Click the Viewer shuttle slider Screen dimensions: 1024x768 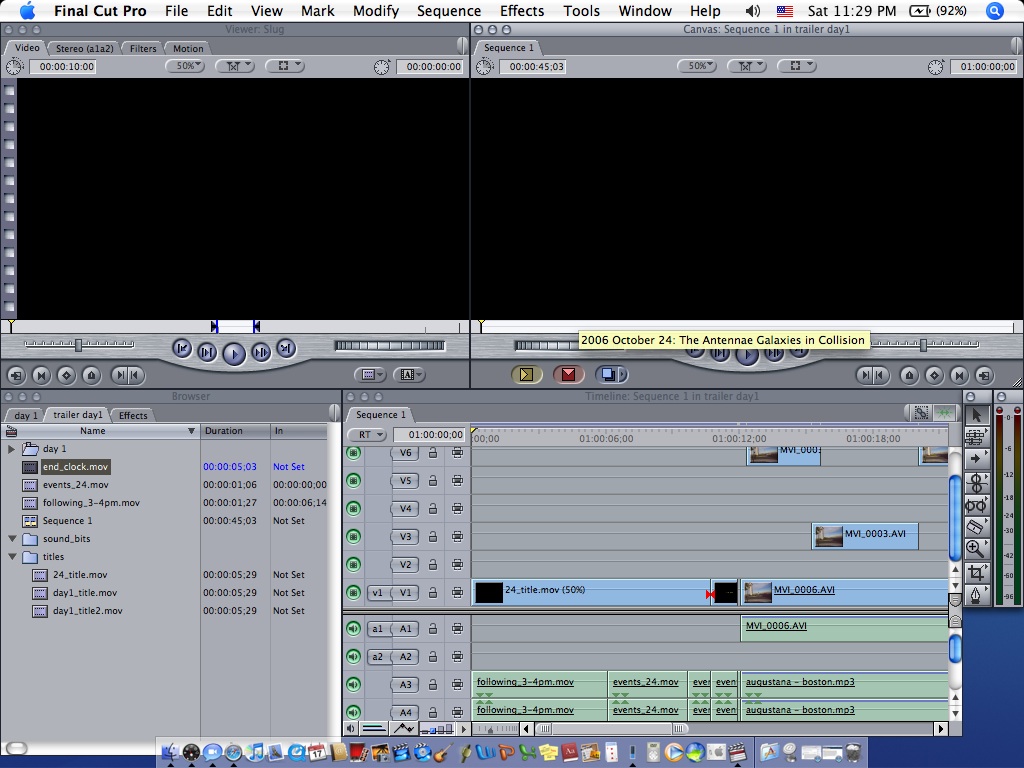[x=78, y=344]
